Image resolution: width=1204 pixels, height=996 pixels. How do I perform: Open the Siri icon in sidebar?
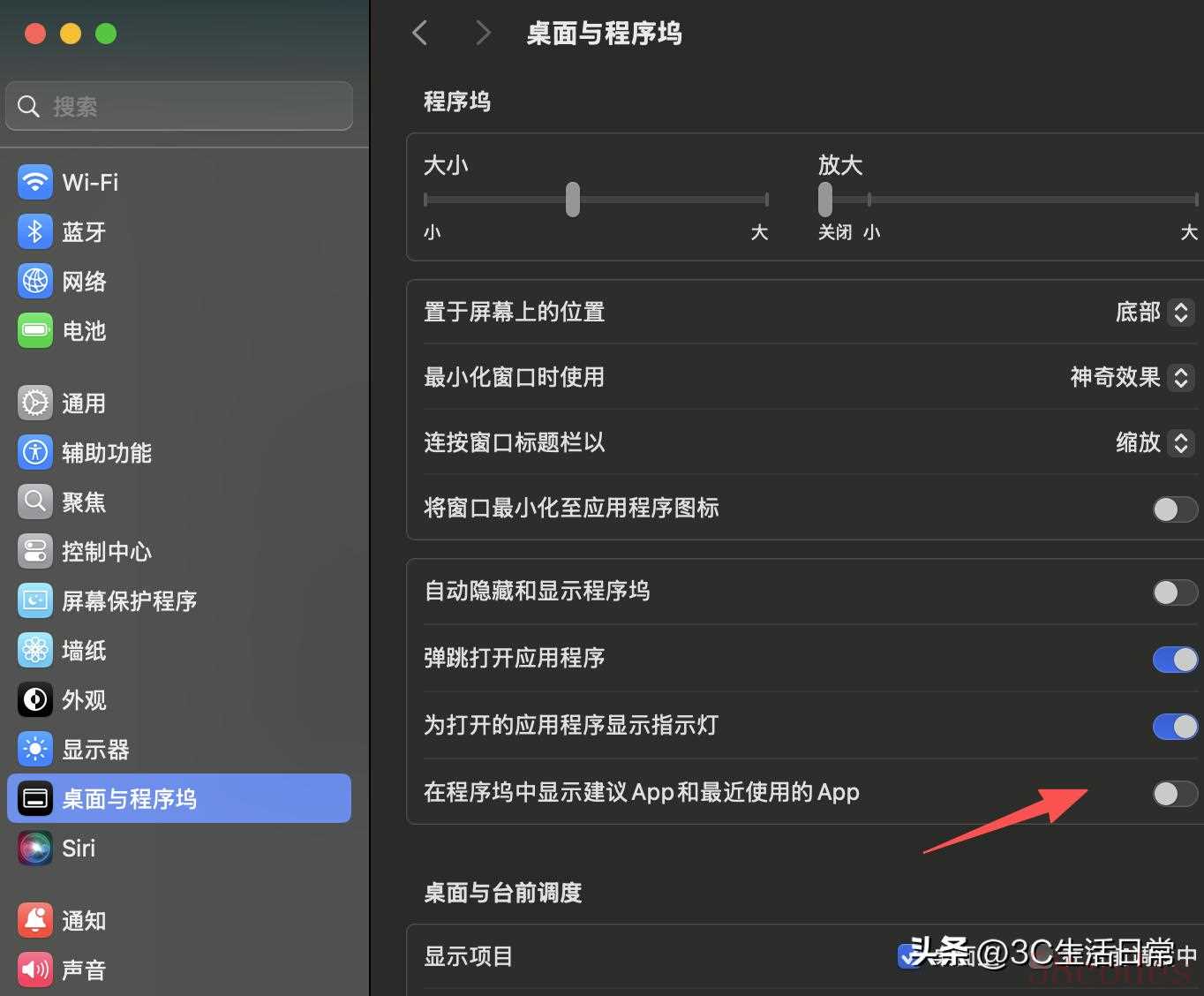(x=35, y=849)
